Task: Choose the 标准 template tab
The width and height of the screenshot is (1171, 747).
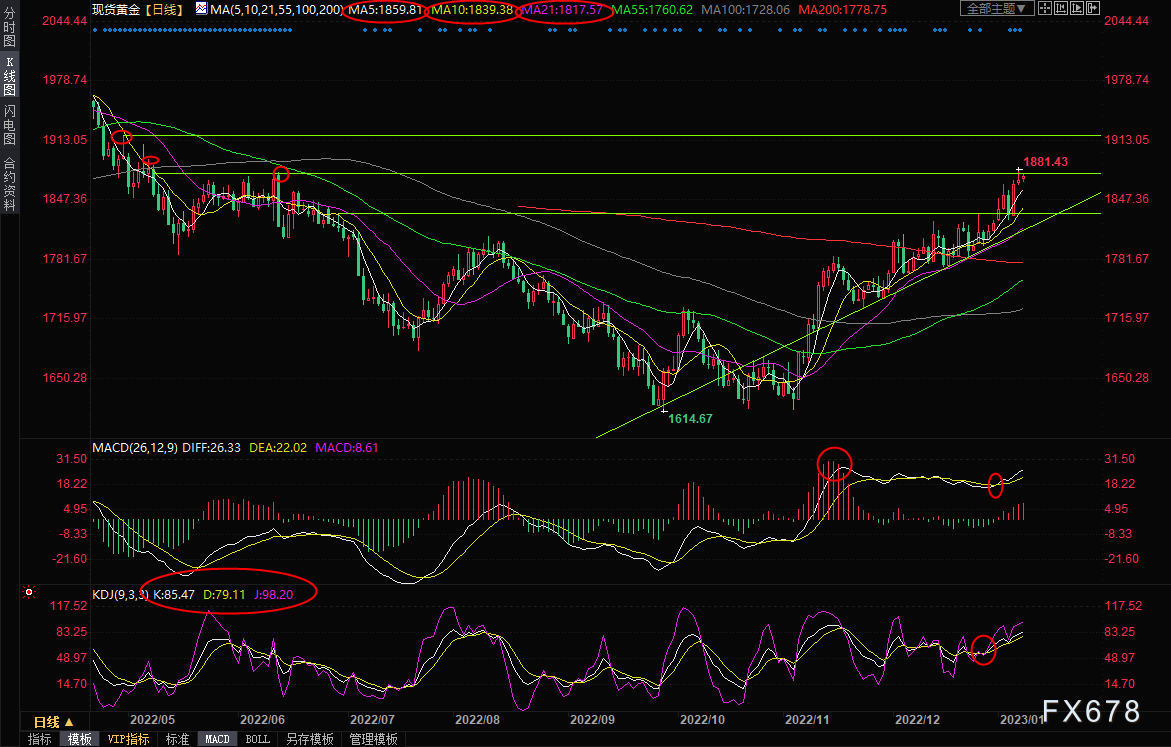Action: tap(177, 739)
